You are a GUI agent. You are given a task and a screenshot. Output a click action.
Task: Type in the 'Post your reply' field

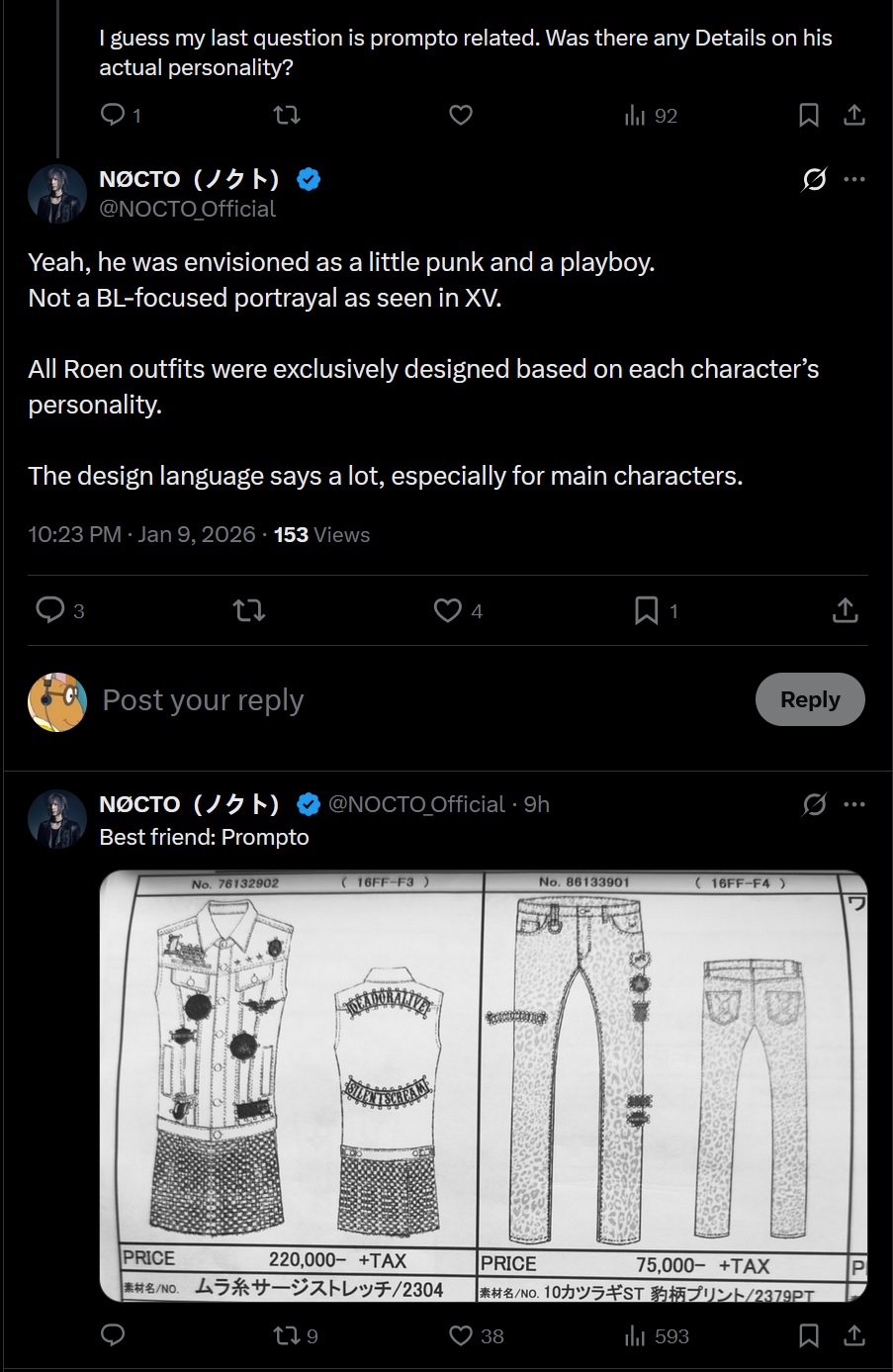(x=396, y=699)
